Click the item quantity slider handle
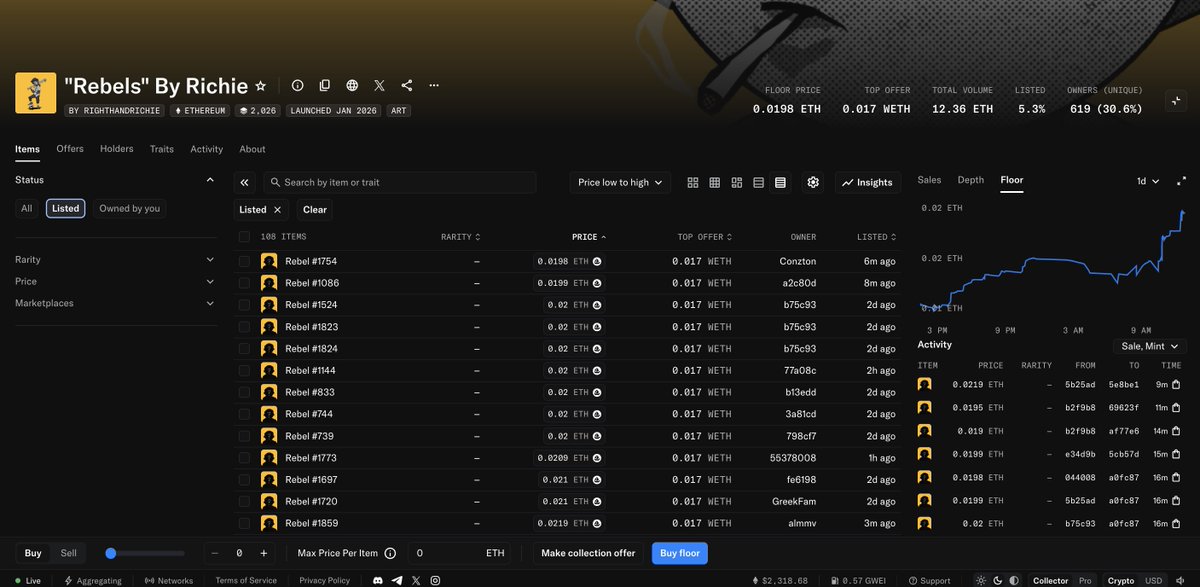The height and width of the screenshot is (587, 1200). [x=111, y=553]
